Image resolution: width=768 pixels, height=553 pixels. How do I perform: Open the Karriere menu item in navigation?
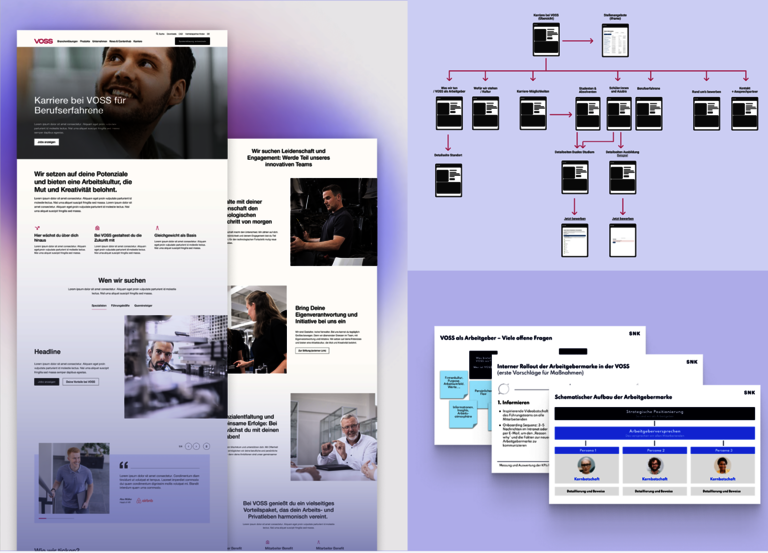[138, 42]
